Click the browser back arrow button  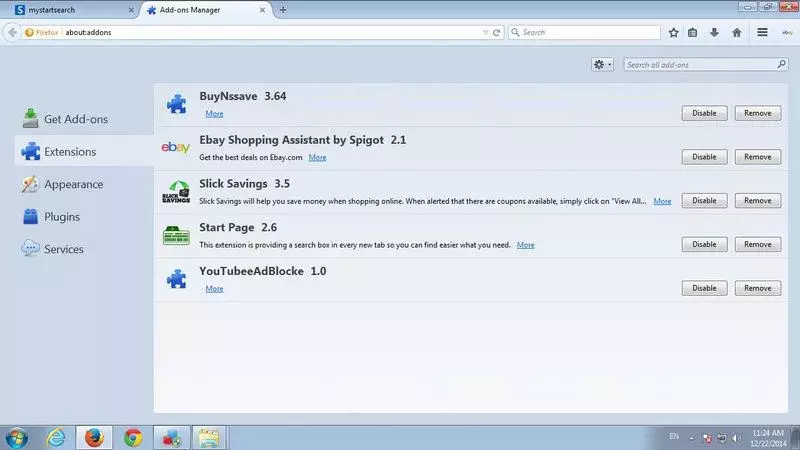tap(12, 32)
